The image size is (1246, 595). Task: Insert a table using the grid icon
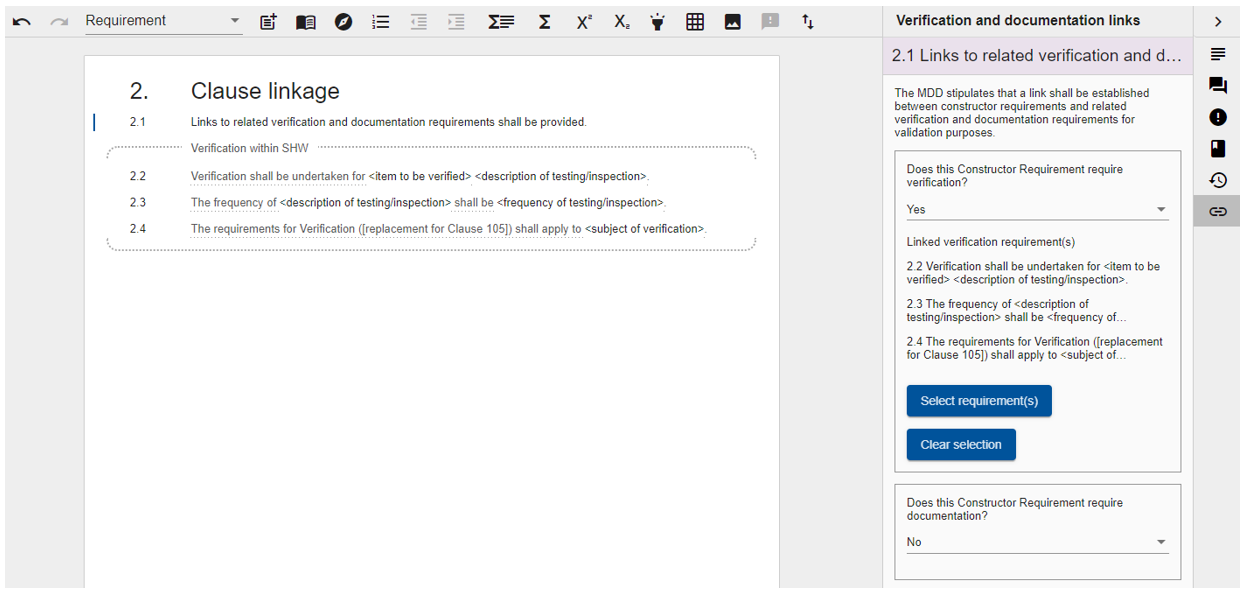695,21
